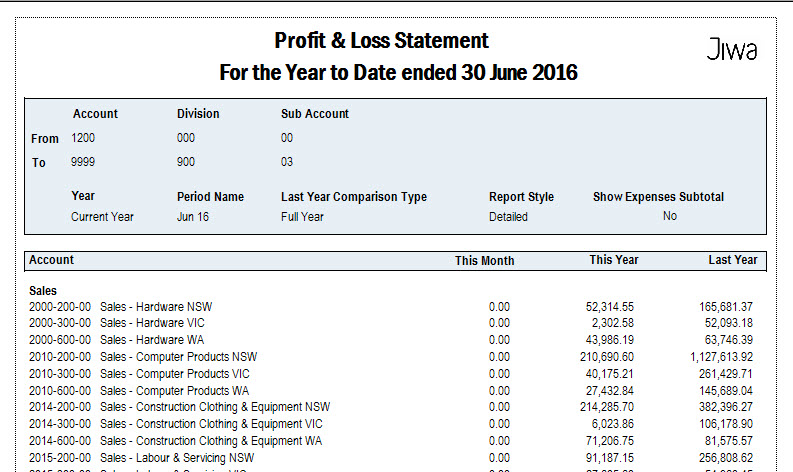Click the 'Division' filter heading
The height and width of the screenshot is (472, 793).
[198, 114]
